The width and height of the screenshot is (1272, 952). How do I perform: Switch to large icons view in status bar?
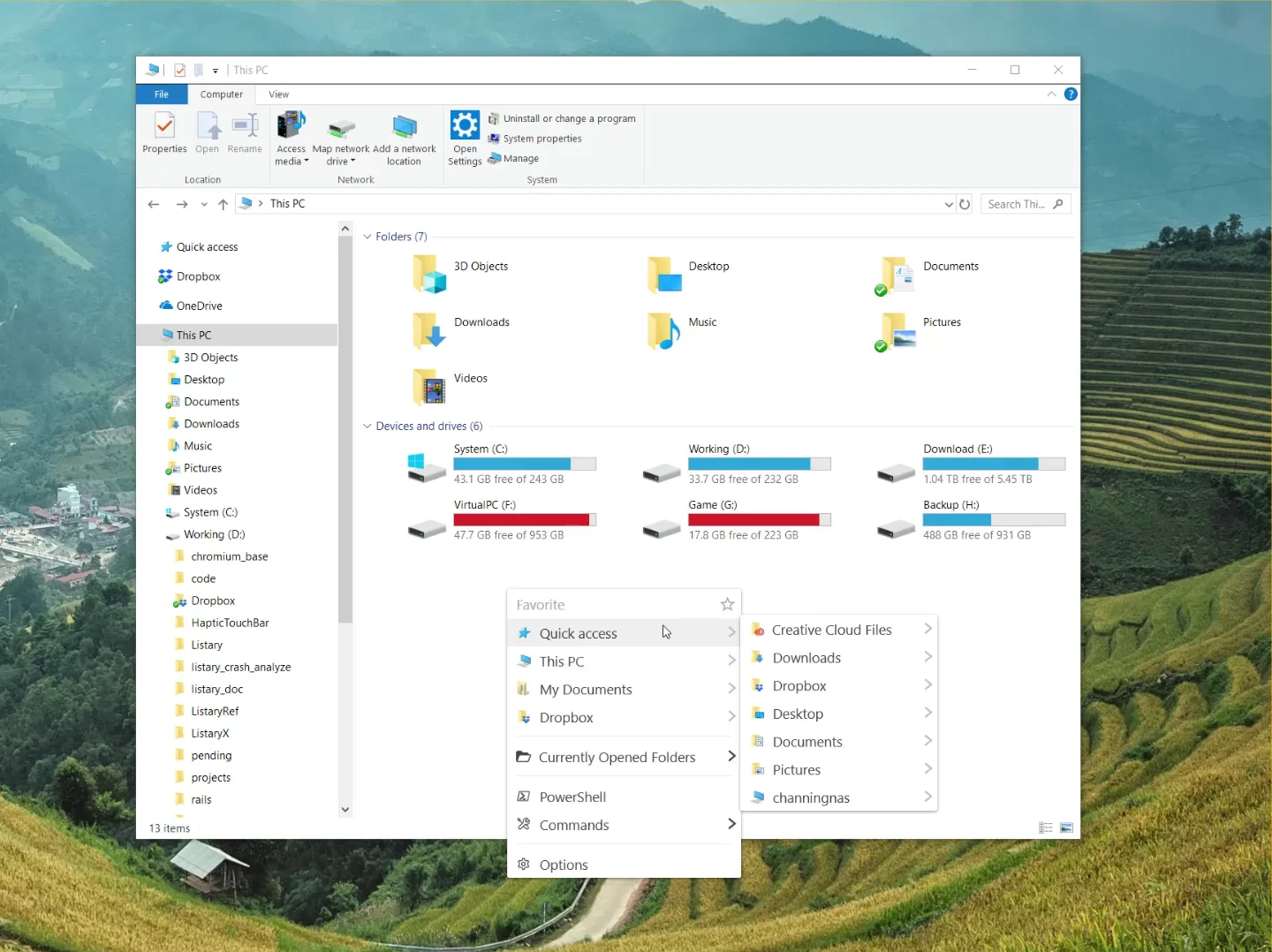coord(1066,828)
